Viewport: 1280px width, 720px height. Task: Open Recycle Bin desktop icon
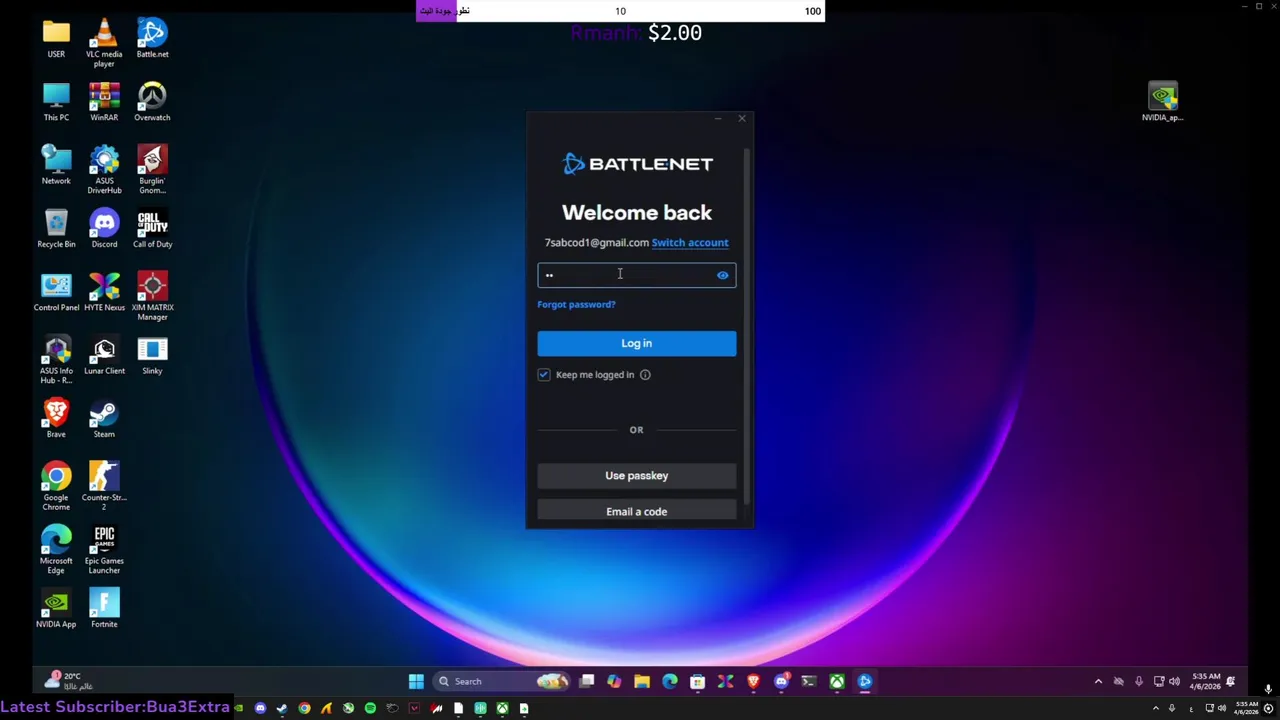click(56, 228)
